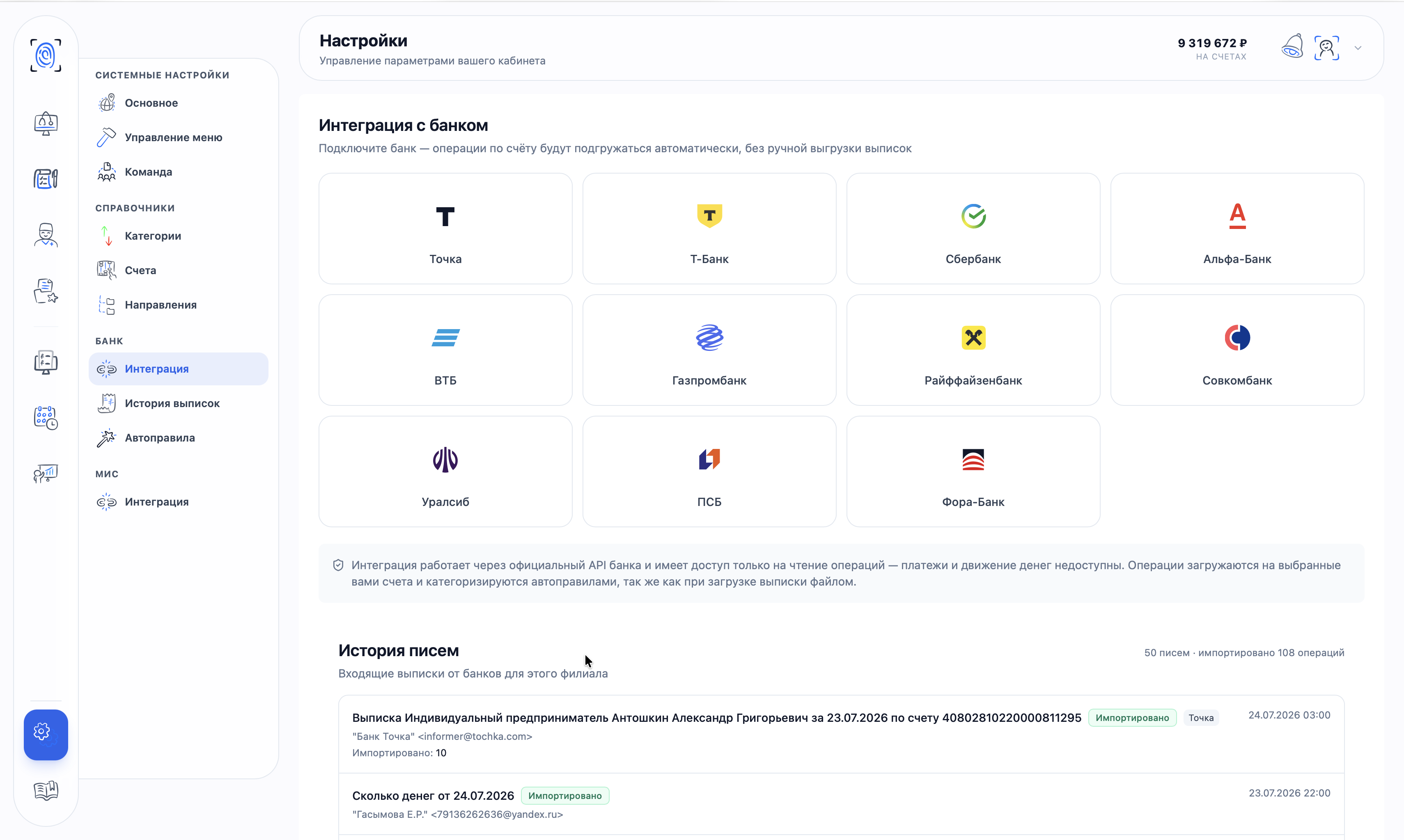Open the folder with star rail icon

point(46,291)
